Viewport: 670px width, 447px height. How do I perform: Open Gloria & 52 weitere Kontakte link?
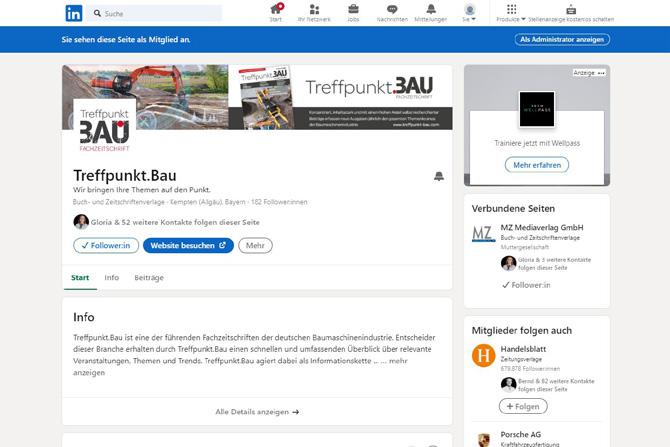175,222
